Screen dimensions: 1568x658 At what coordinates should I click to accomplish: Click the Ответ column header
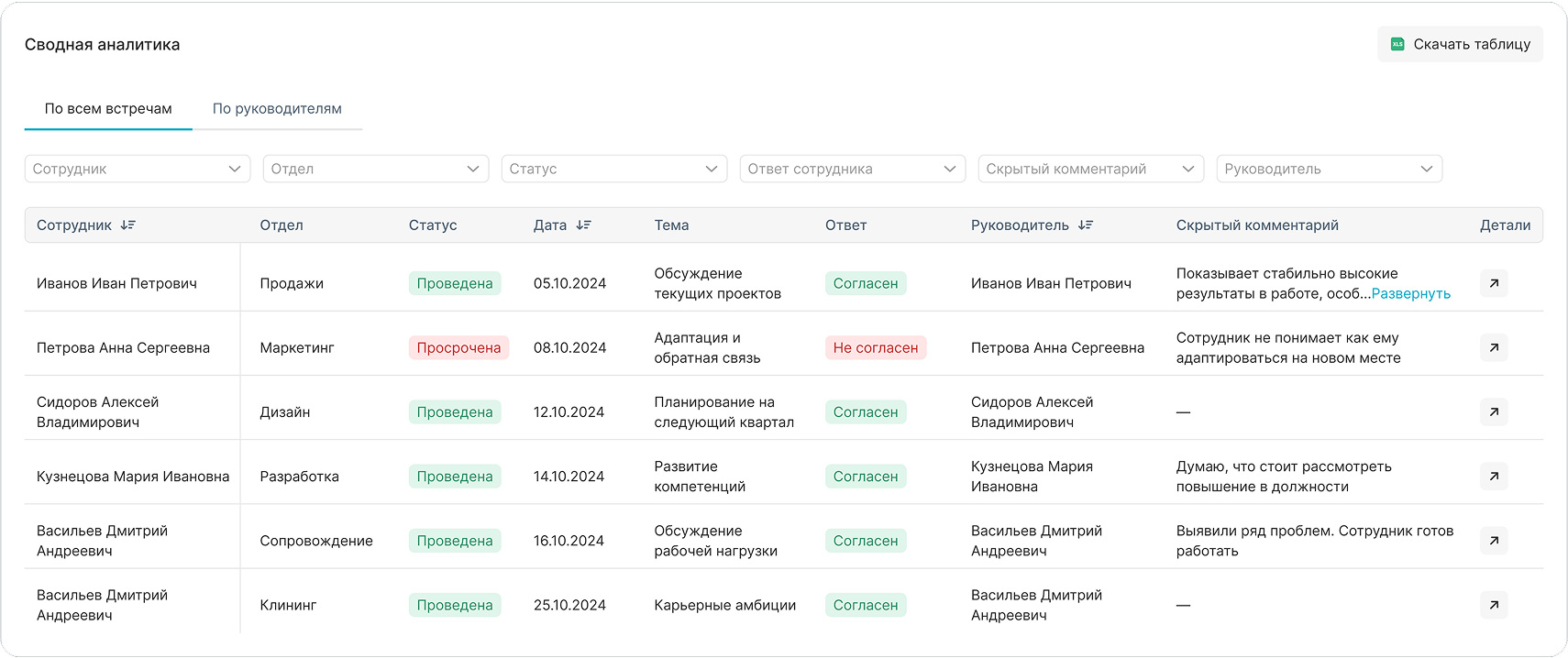coord(845,225)
